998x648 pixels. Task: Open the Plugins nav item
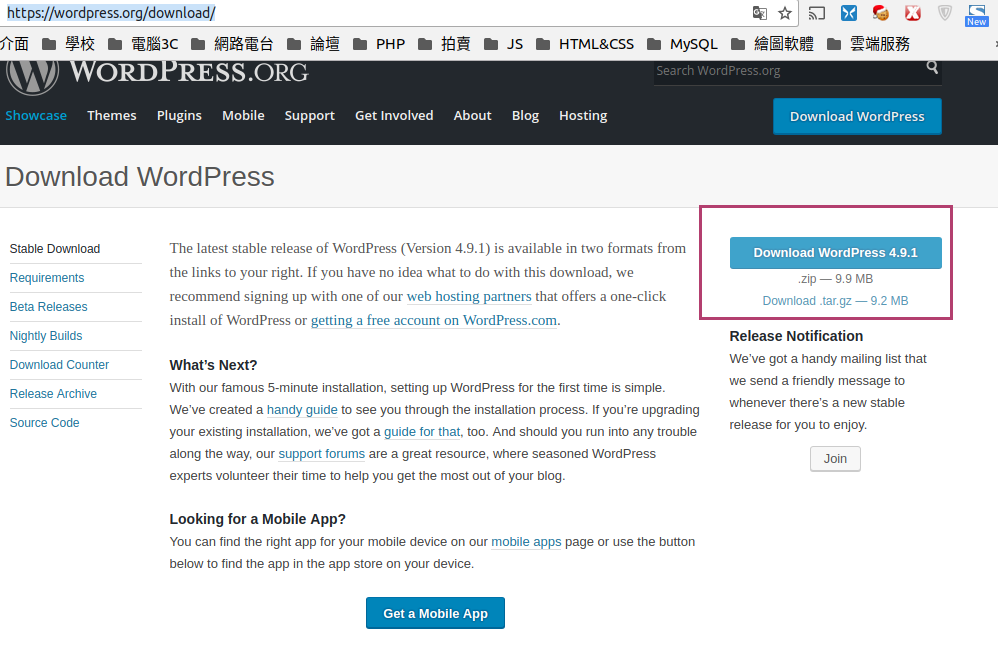(179, 116)
